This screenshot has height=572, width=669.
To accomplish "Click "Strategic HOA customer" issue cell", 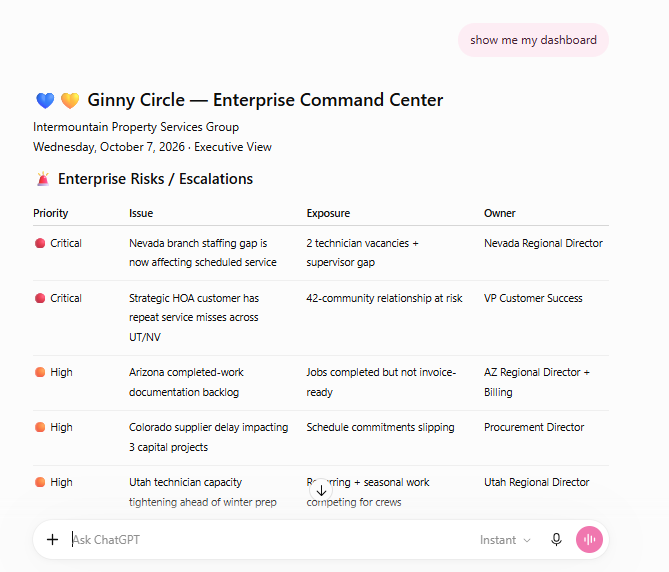I will coord(194,317).
